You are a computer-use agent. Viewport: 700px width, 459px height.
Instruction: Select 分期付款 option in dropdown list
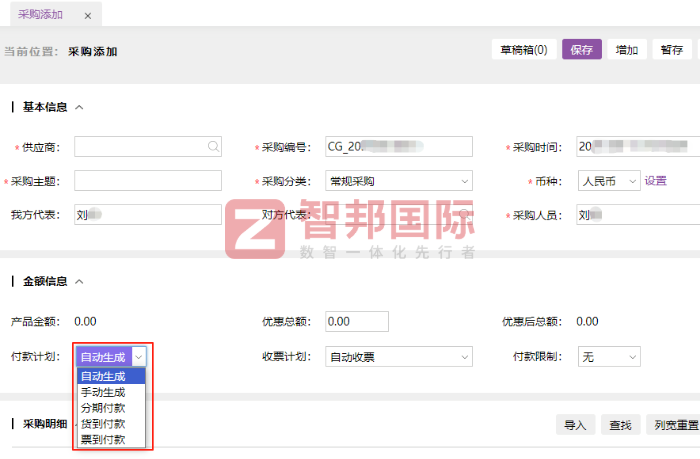pos(103,408)
